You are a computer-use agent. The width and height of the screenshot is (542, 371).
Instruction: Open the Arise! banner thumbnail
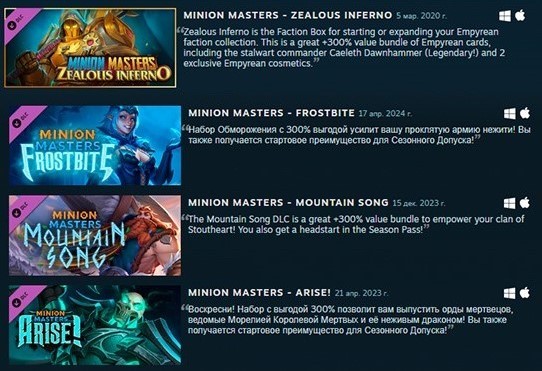pos(95,325)
